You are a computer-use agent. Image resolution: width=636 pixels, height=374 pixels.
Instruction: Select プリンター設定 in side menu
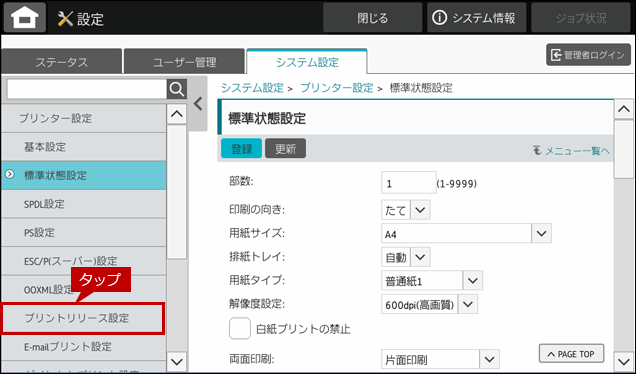(x=84, y=118)
